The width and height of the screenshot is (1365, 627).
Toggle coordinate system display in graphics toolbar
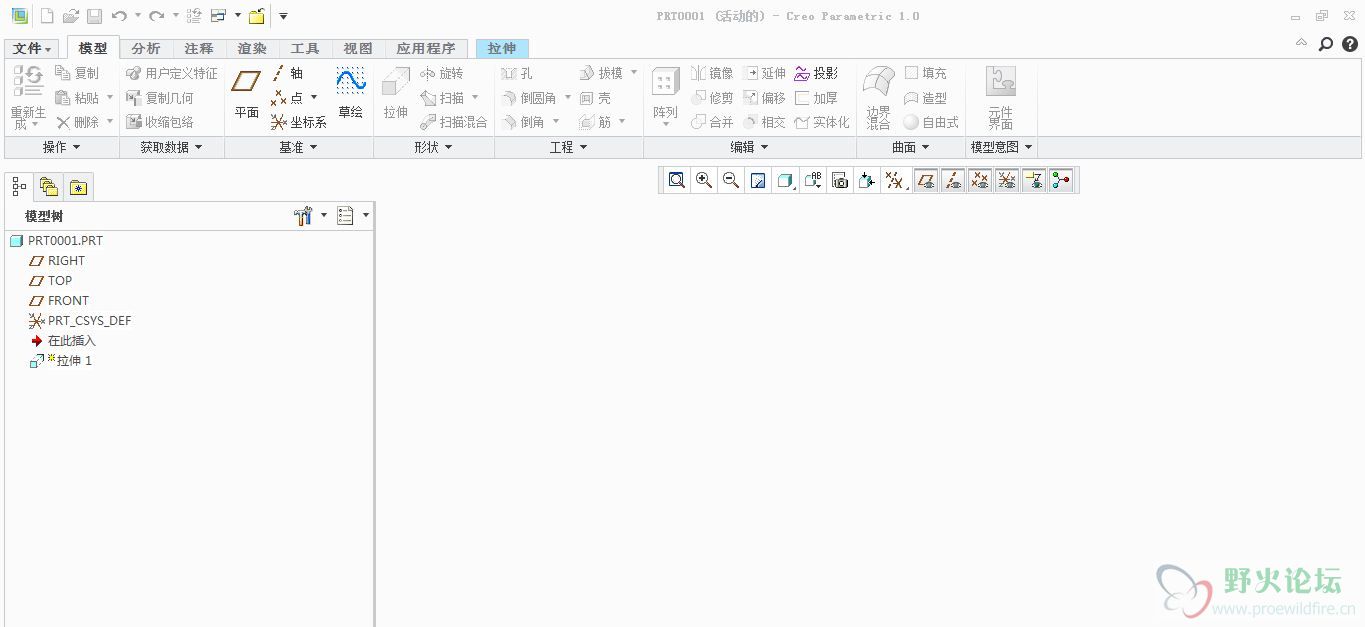(x=1007, y=180)
